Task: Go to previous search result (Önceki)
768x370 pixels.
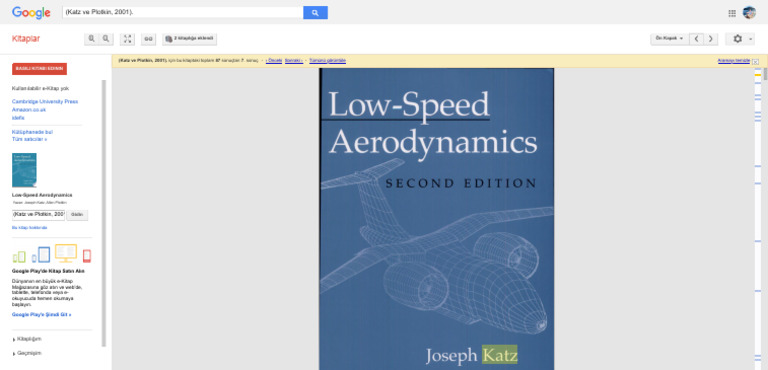Action: pyautogui.click(x=274, y=61)
